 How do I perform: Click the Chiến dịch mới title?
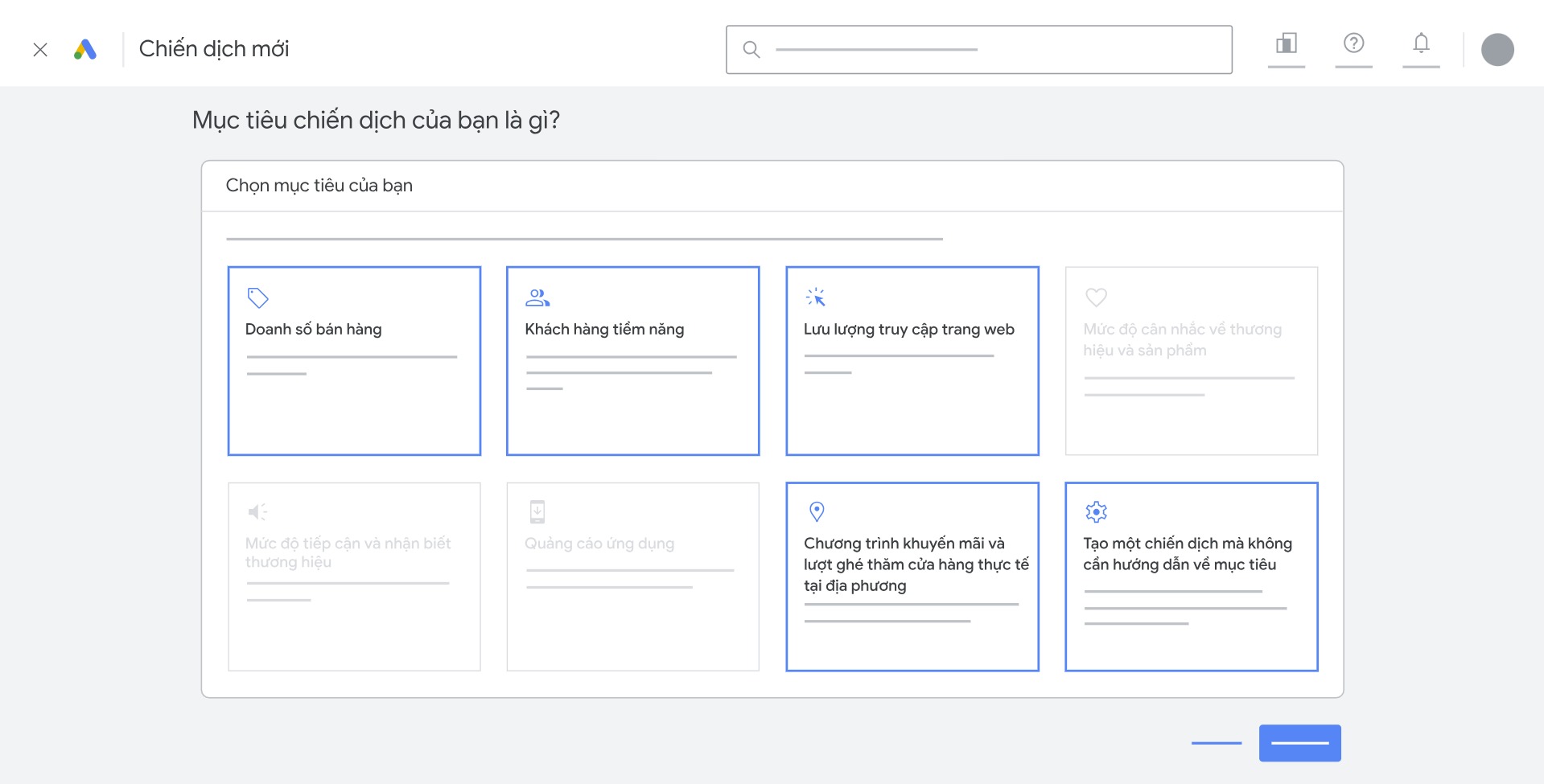(214, 49)
